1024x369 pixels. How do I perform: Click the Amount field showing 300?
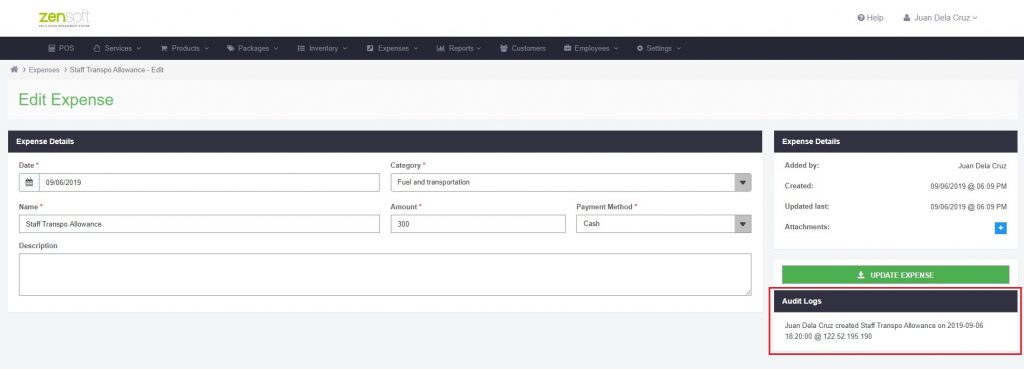(x=478, y=223)
